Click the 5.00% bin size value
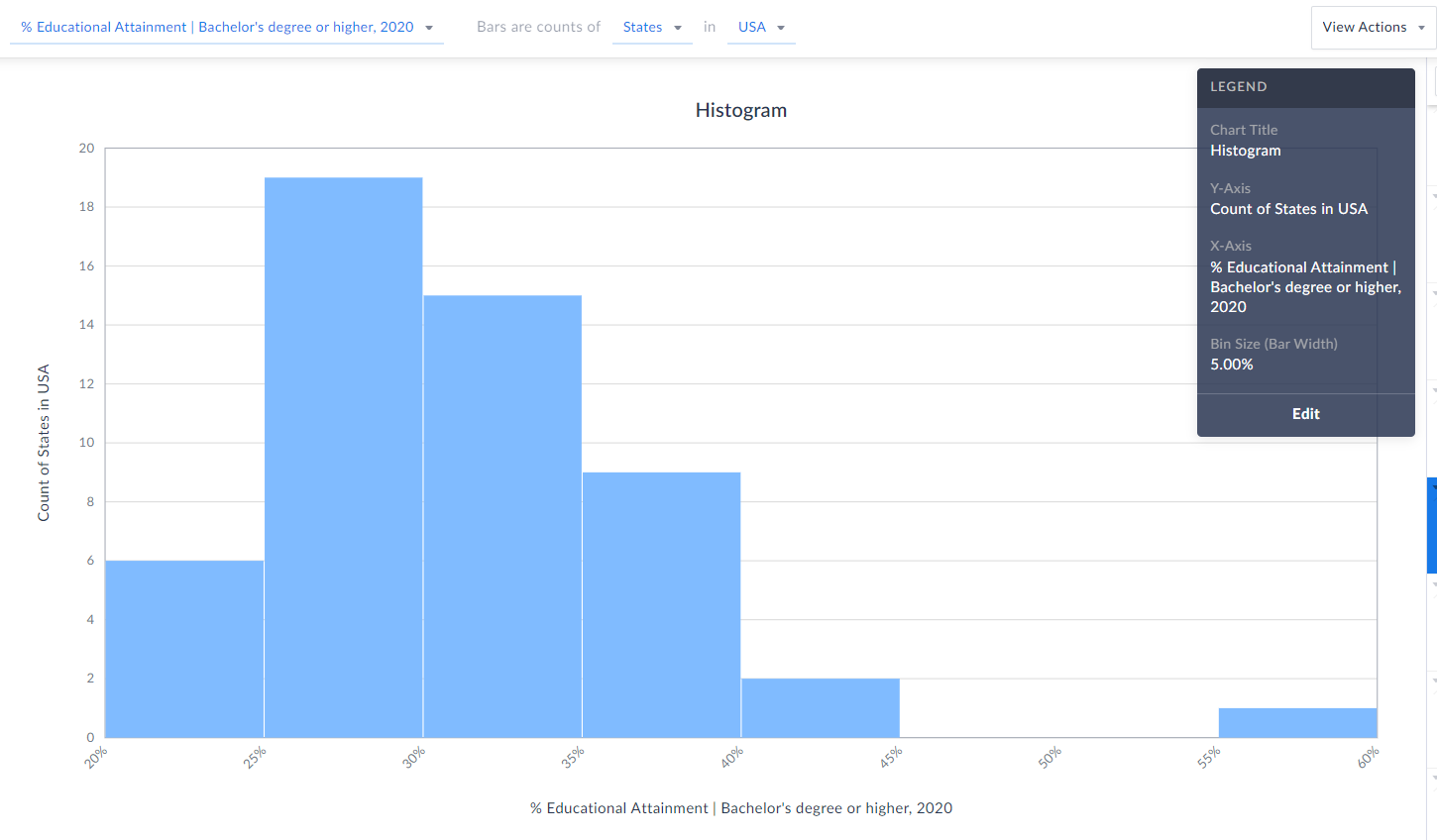 pyautogui.click(x=1232, y=365)
